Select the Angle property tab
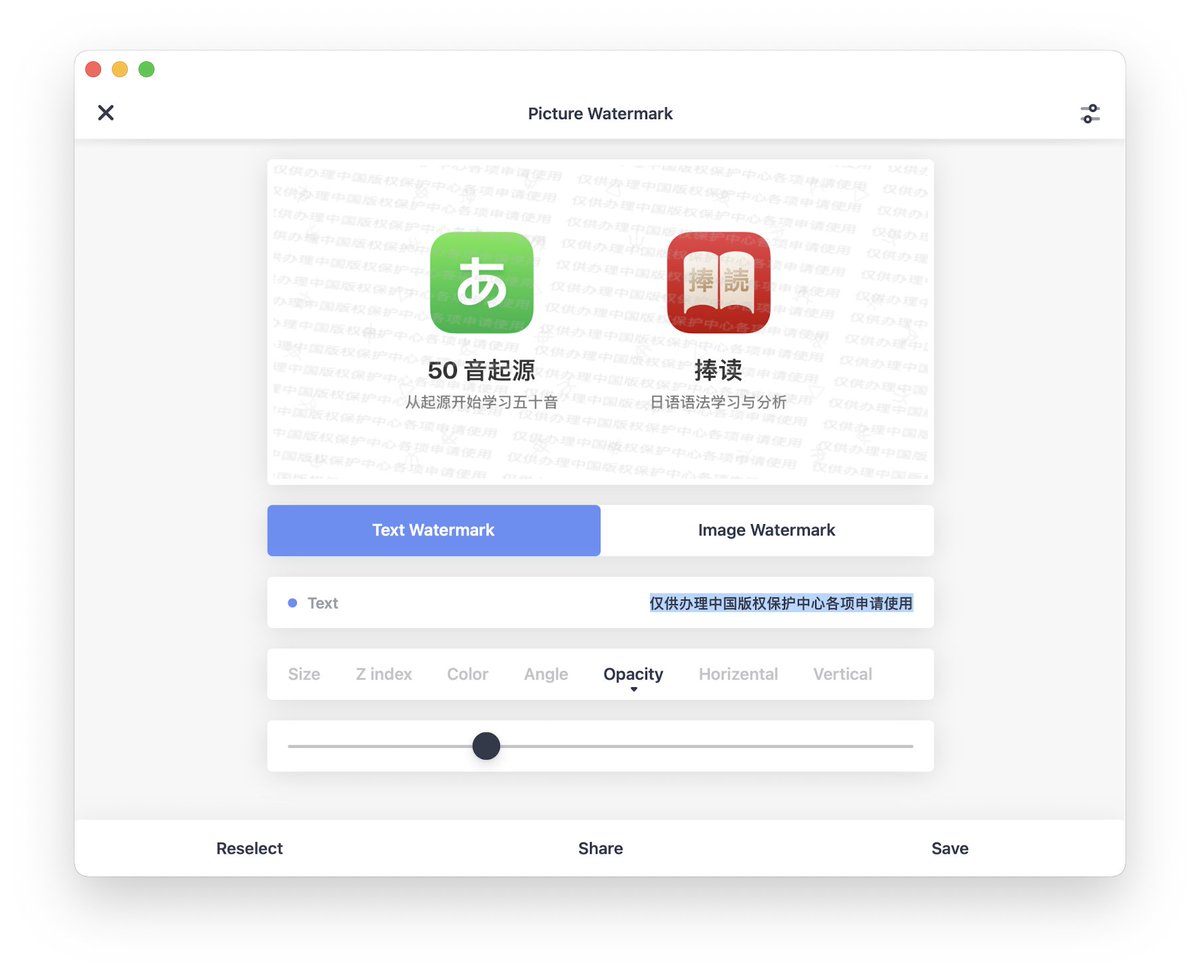 pos(546,674)
